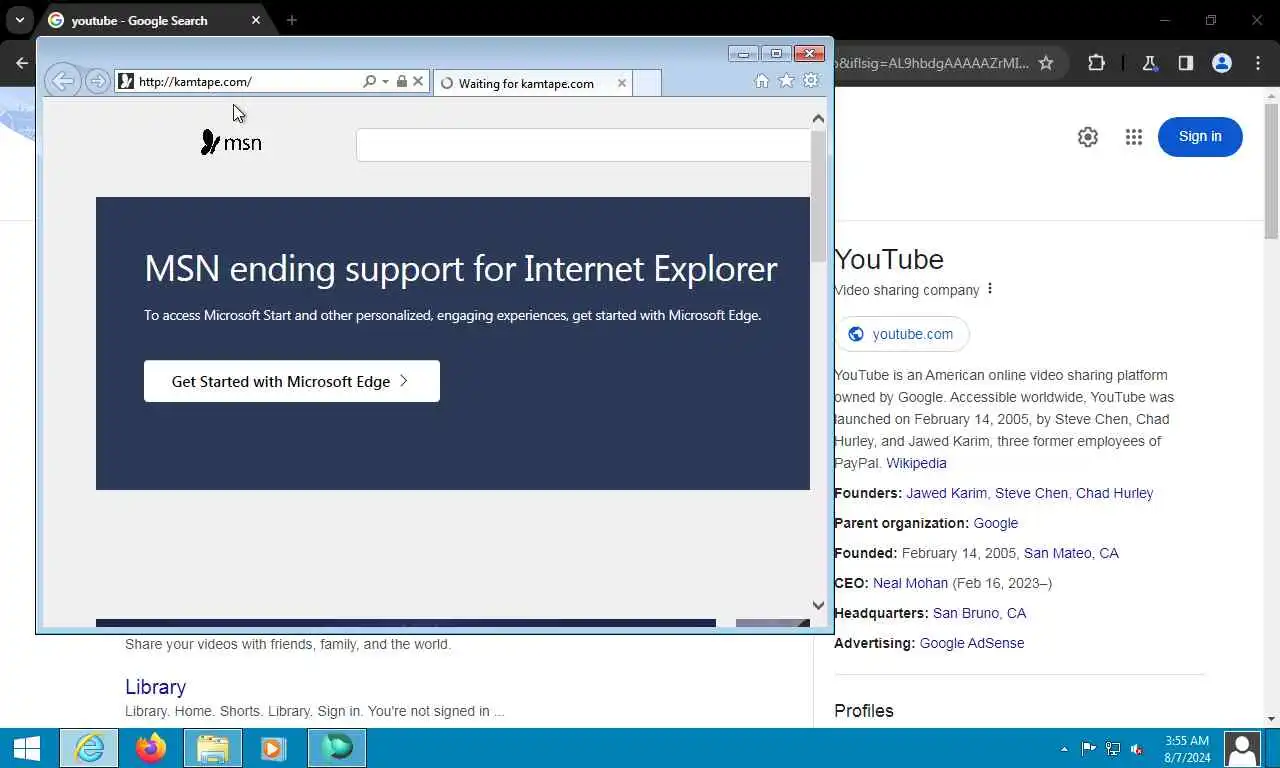Image resolution: width=1280 pixels, height=768 pixels.
Task: Click the search magnifier in IE address bar
Action: [x=369, y=81]
